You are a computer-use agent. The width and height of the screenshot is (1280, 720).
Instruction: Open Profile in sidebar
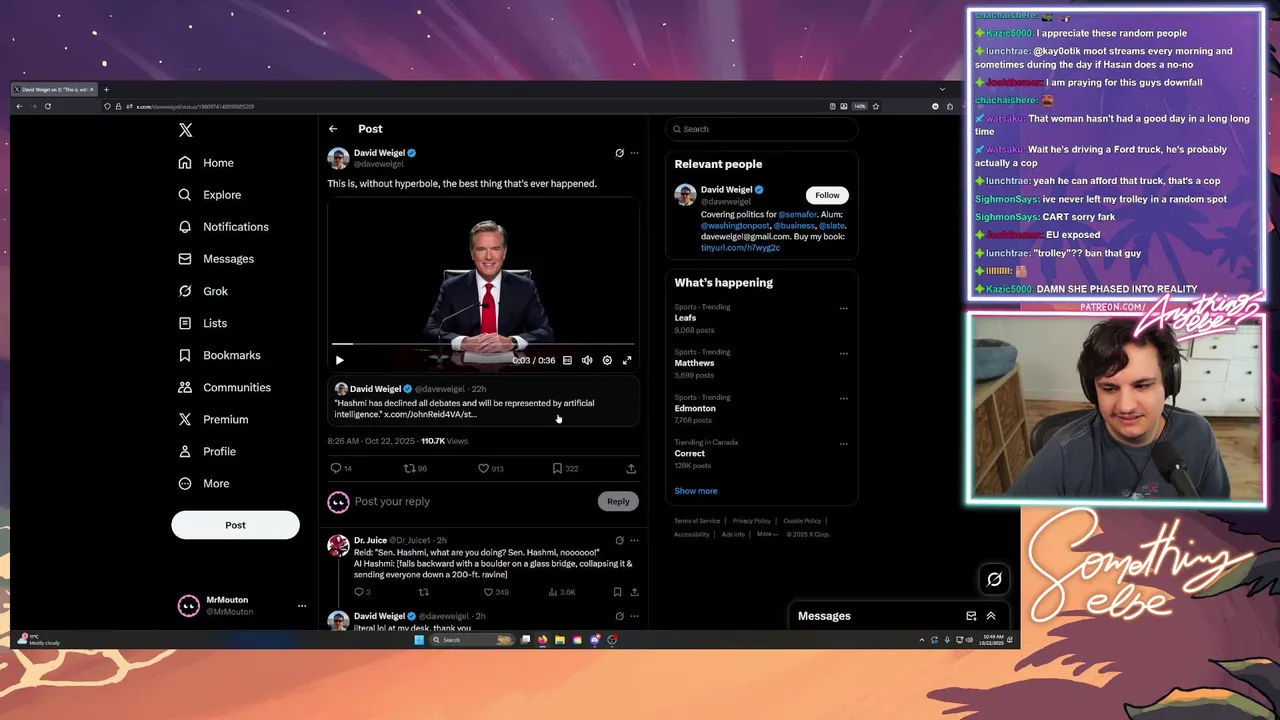tap(207, 451)
